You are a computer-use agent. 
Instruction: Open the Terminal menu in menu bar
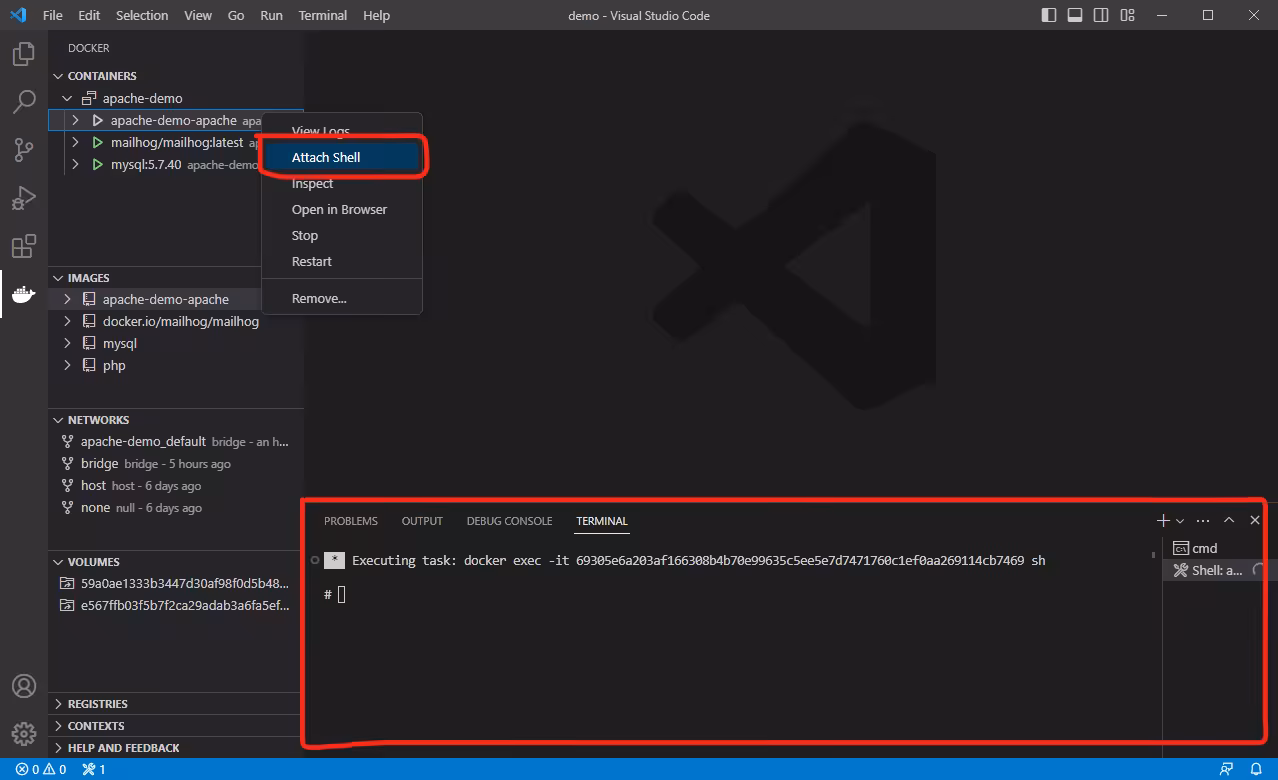[x=323, y=15]
